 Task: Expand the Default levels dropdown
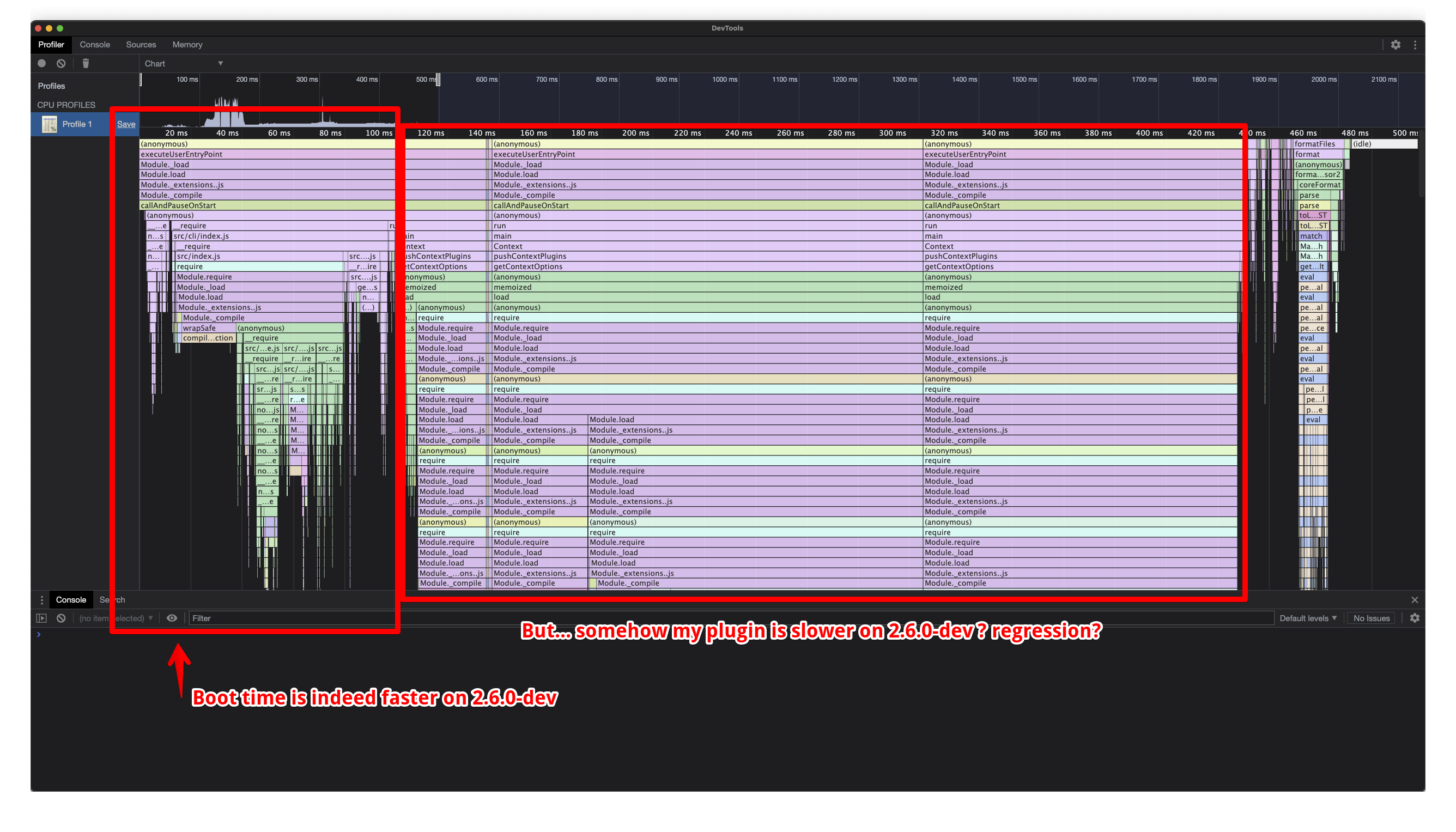[x=1307, y=618]
